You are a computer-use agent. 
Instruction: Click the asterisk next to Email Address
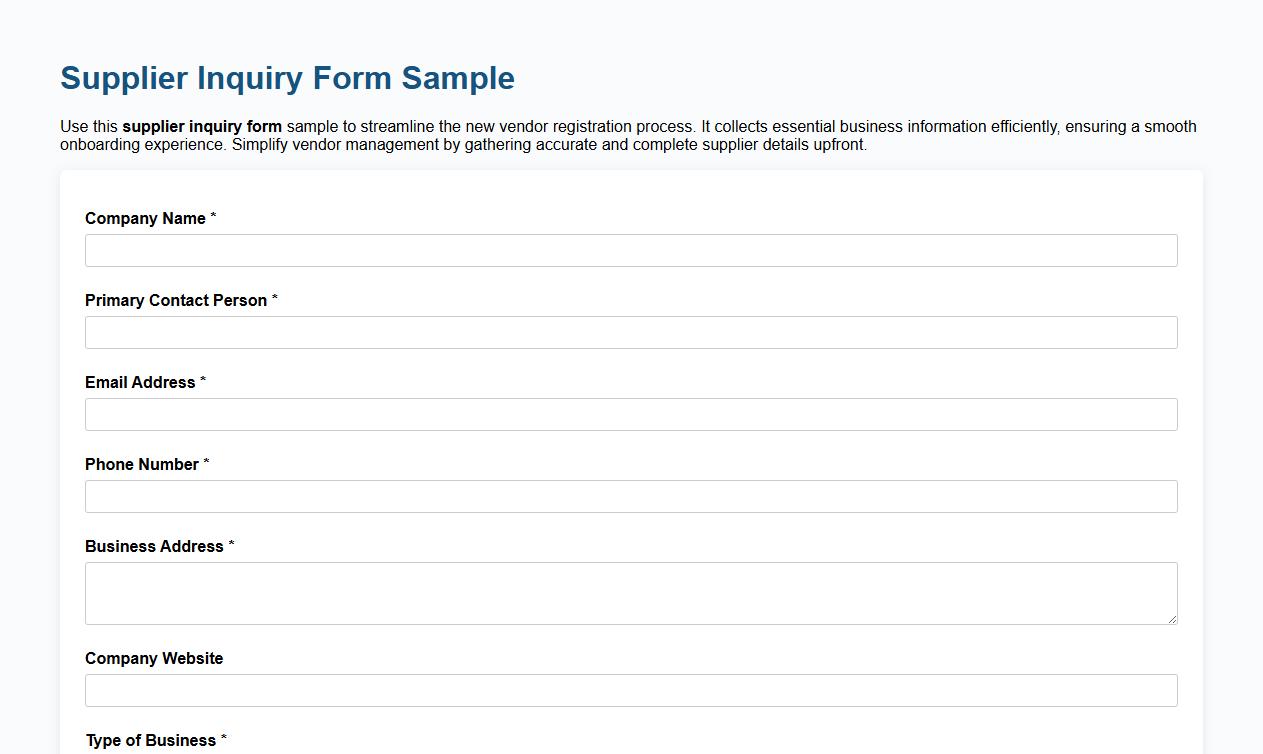coord(203,382)
